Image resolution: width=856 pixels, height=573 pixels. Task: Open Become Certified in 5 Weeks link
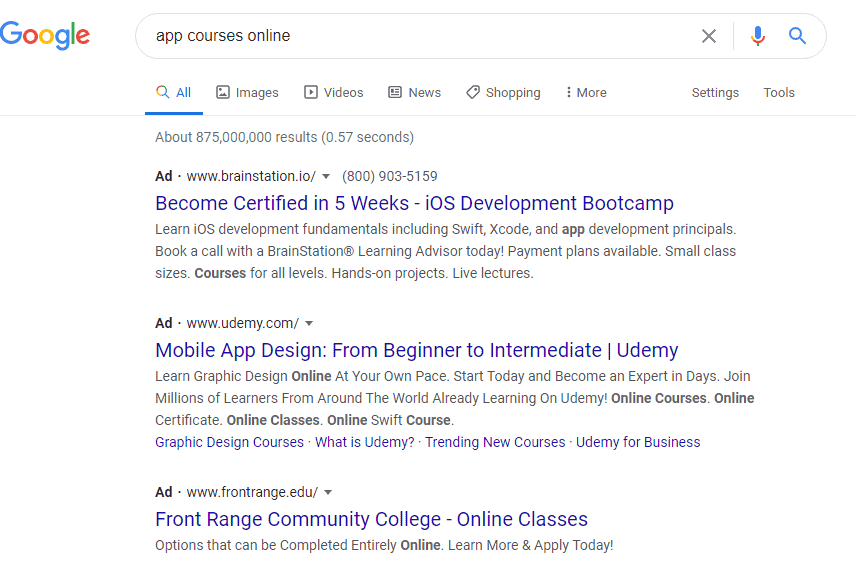414,203
